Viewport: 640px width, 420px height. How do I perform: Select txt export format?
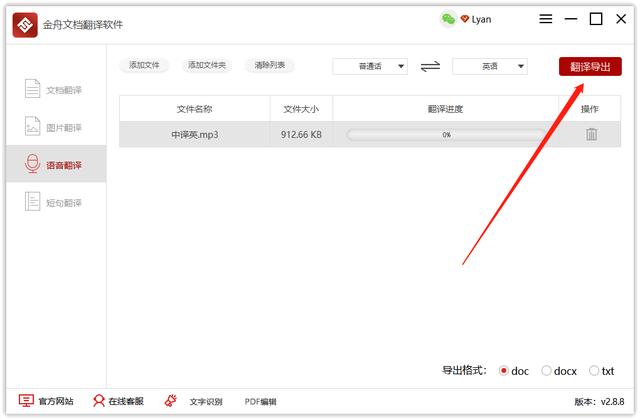click(595, 371)
